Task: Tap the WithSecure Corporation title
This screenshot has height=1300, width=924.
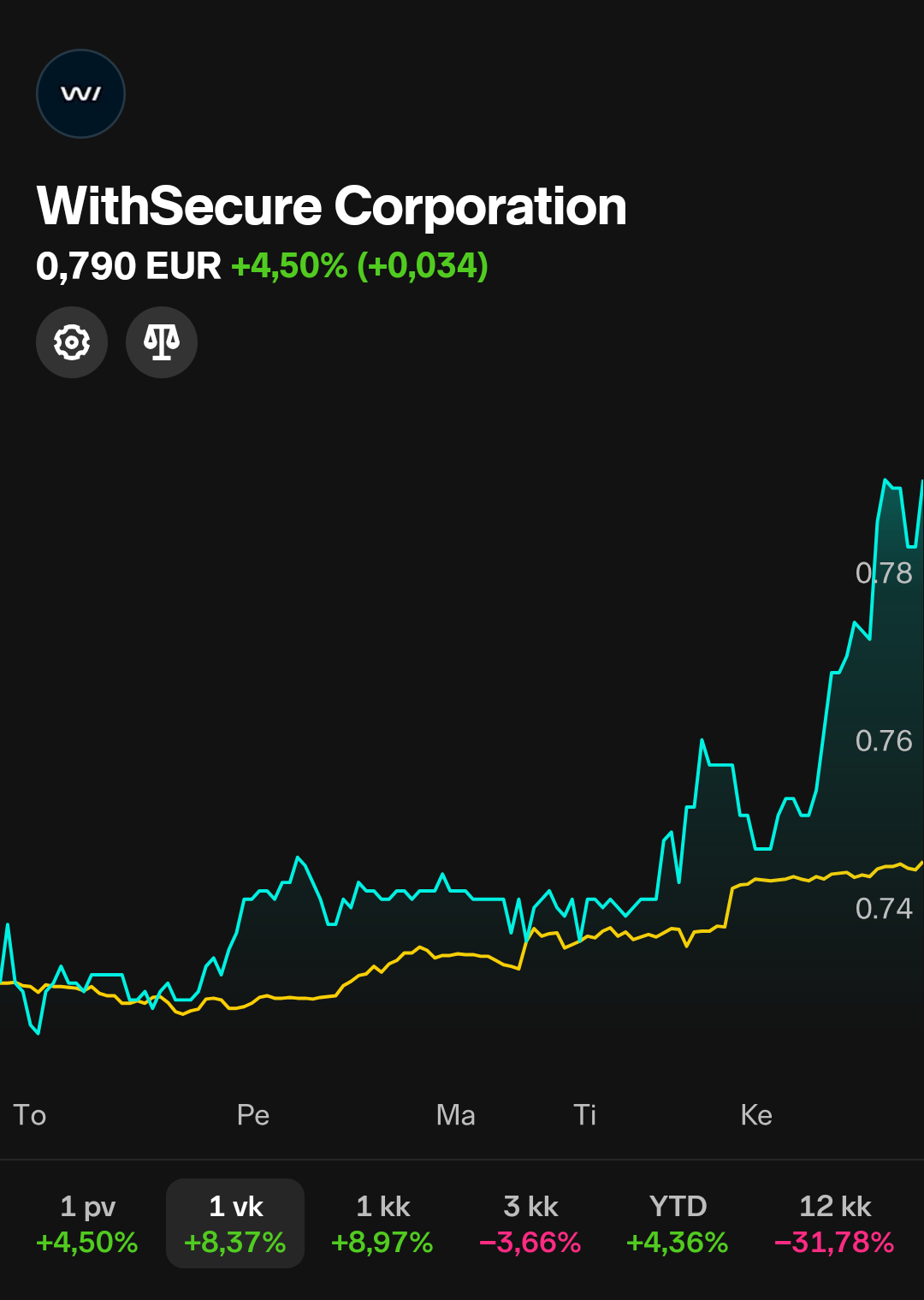Action: coord(332,206)
